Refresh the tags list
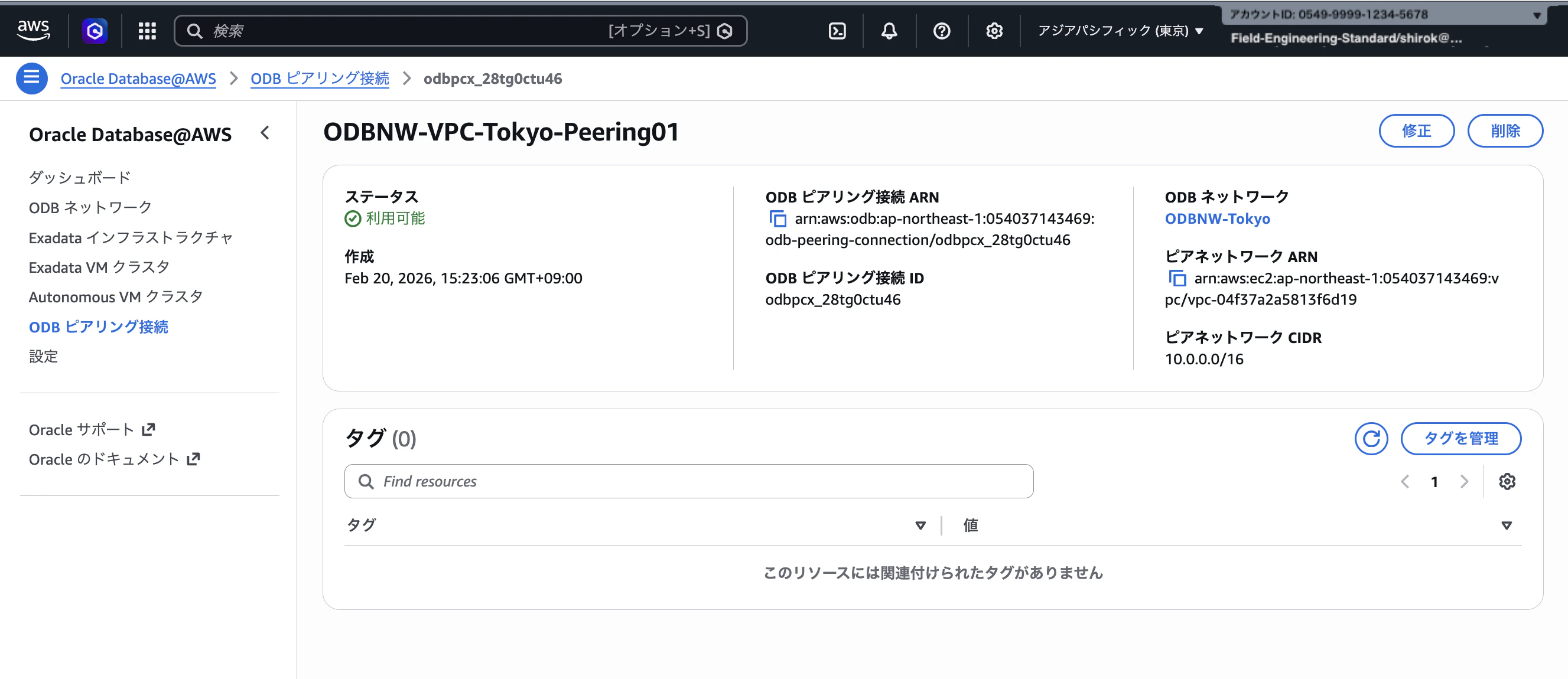This screenshot has height=679, width=1568. click(1371, 438)
